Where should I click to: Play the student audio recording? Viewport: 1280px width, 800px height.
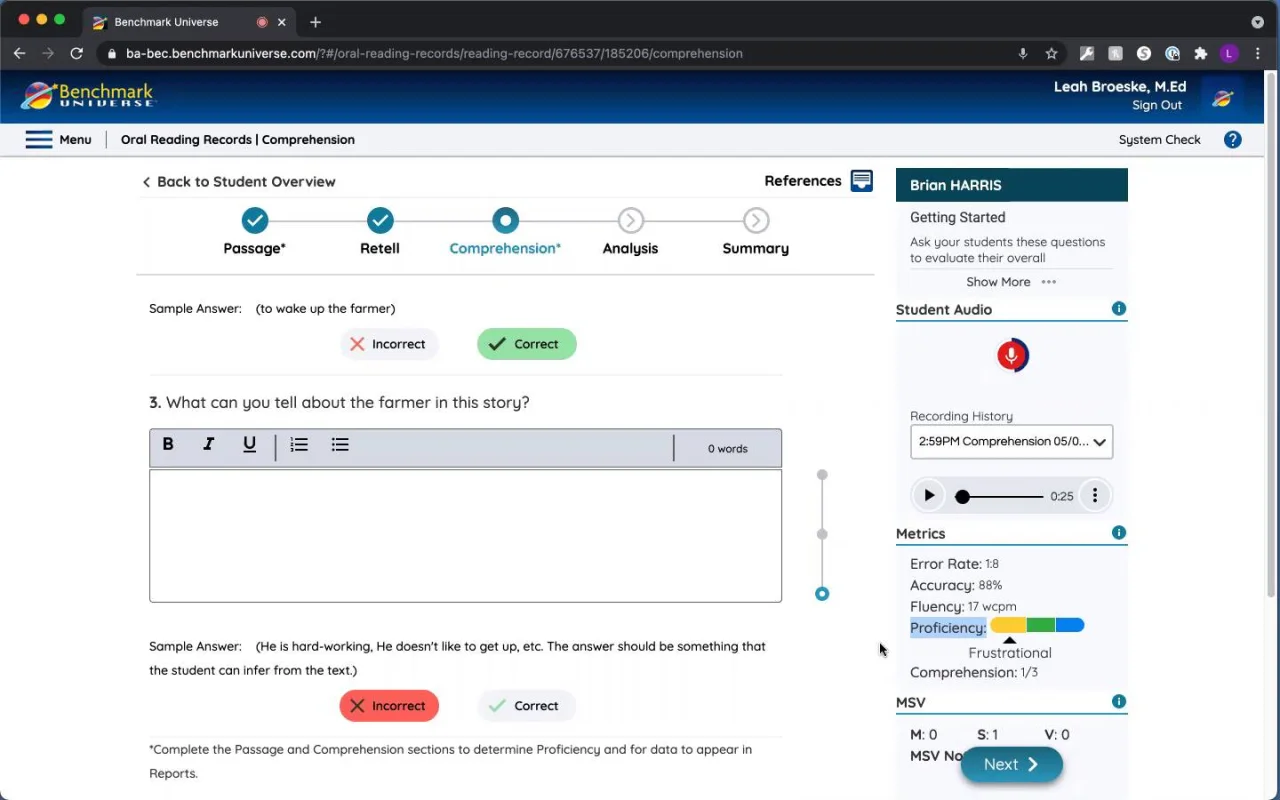(928, 495)
